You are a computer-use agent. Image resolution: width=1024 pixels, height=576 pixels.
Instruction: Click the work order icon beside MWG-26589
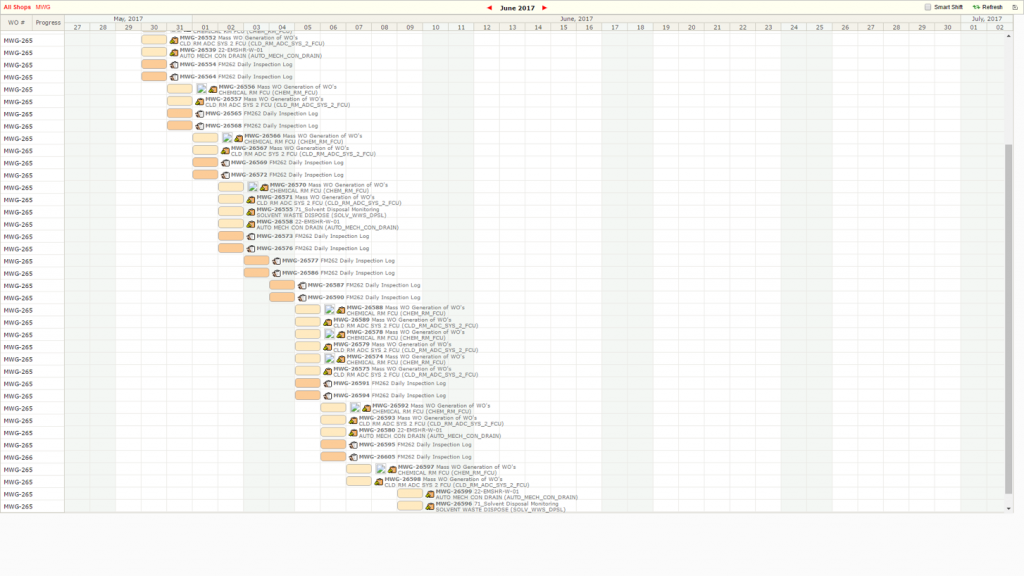[x=328, y=323]
